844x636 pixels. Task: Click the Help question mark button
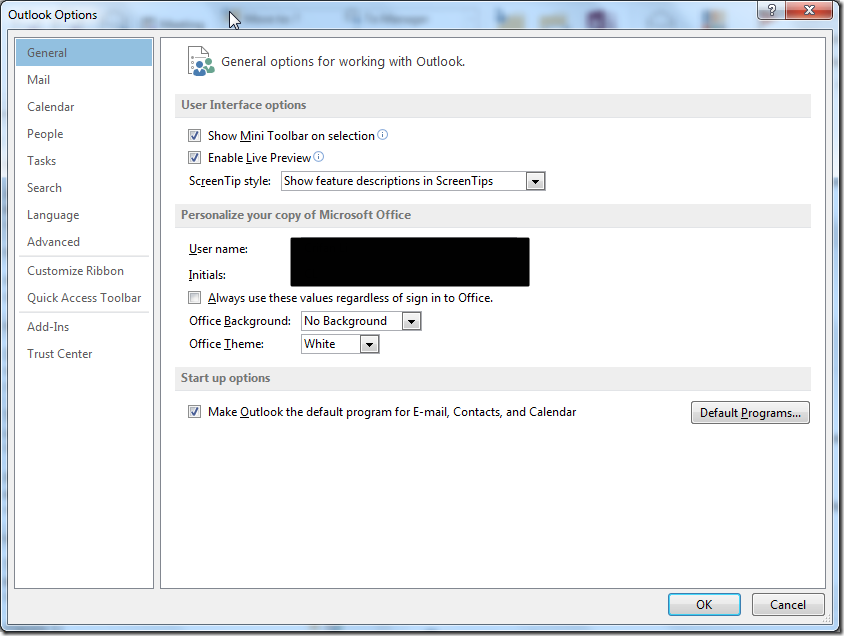tap(771, 10)
